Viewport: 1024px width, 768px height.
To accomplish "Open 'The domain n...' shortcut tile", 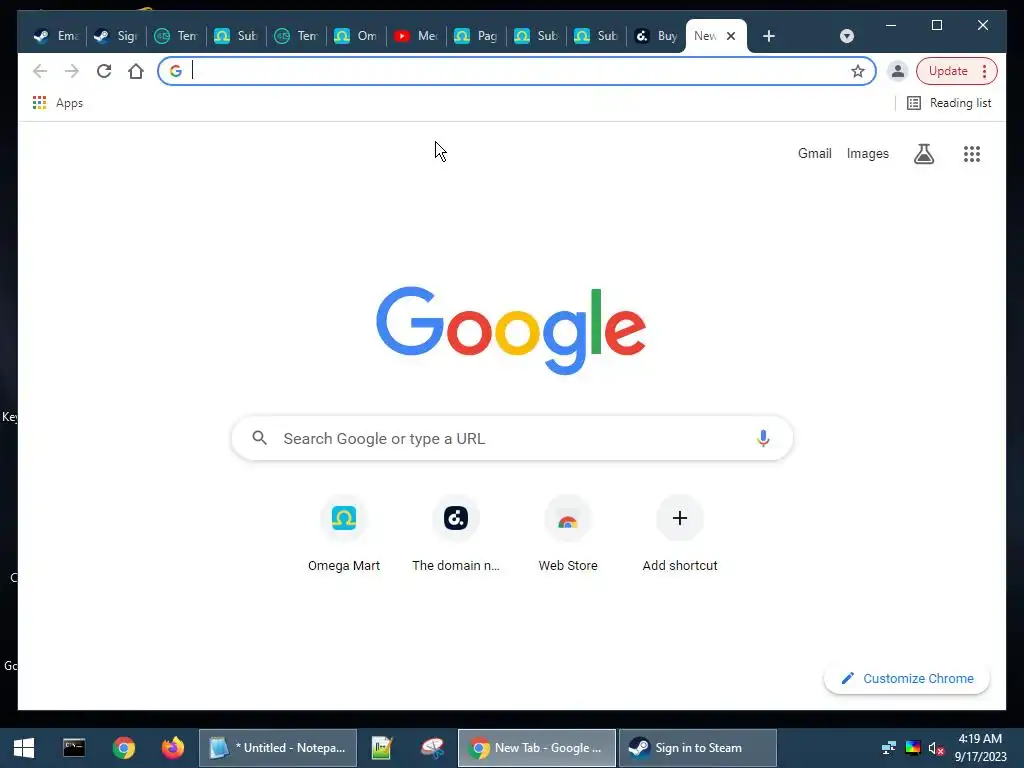I will pos(456,534).
